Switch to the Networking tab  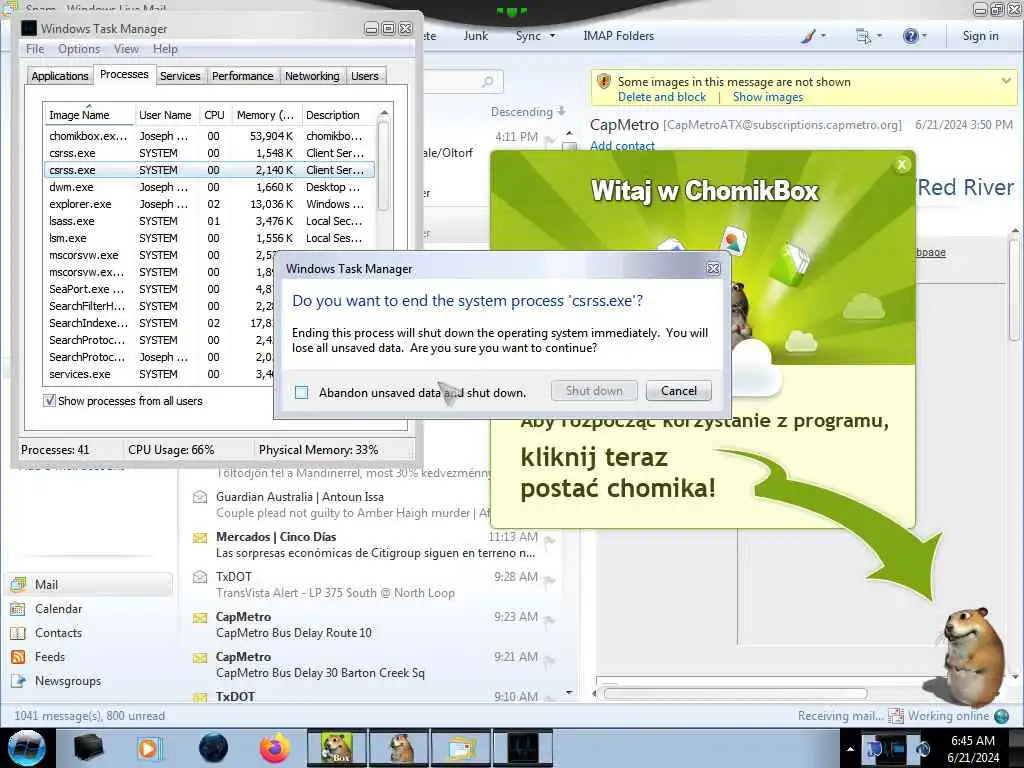point(312,76)
